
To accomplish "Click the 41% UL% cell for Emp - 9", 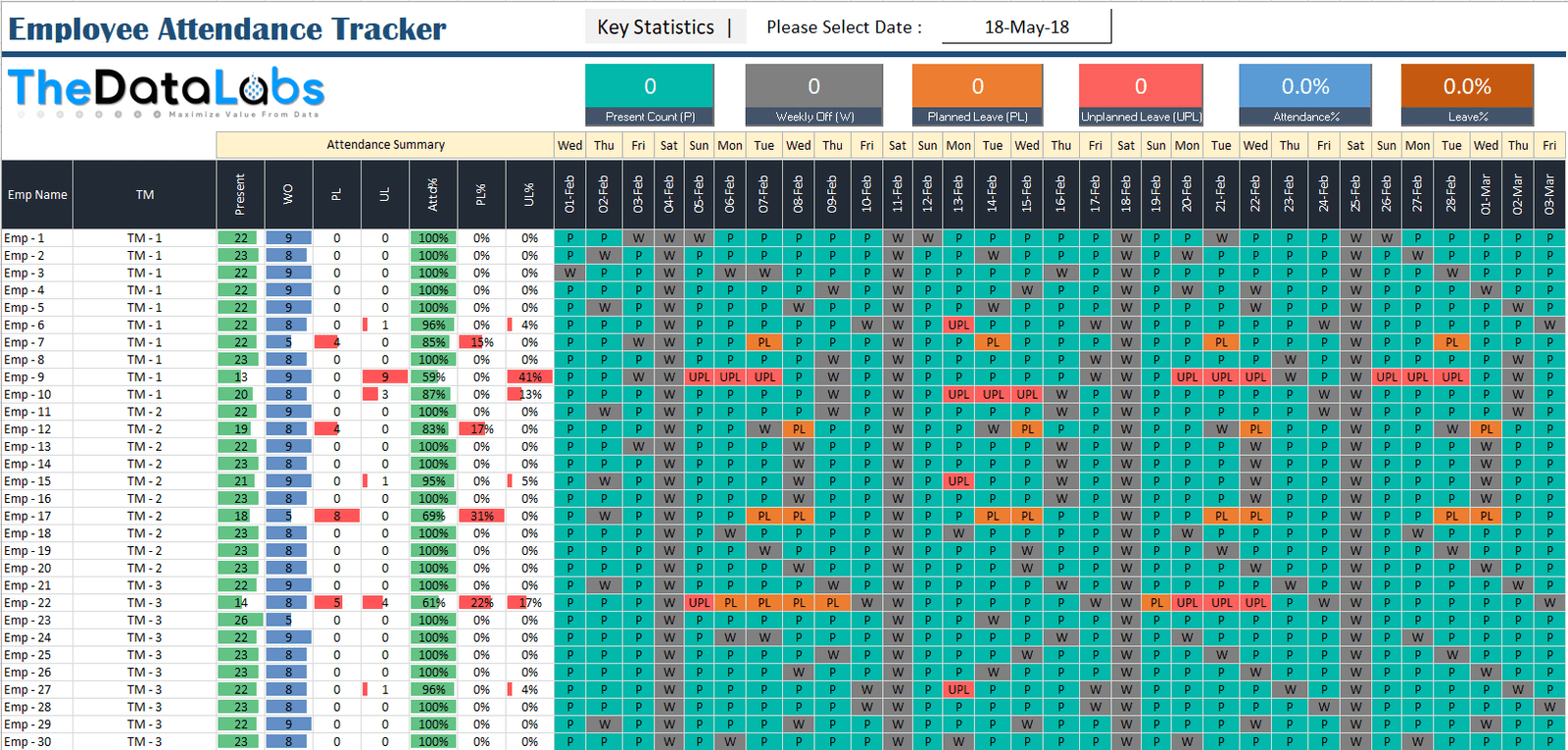I will point(529,377).
